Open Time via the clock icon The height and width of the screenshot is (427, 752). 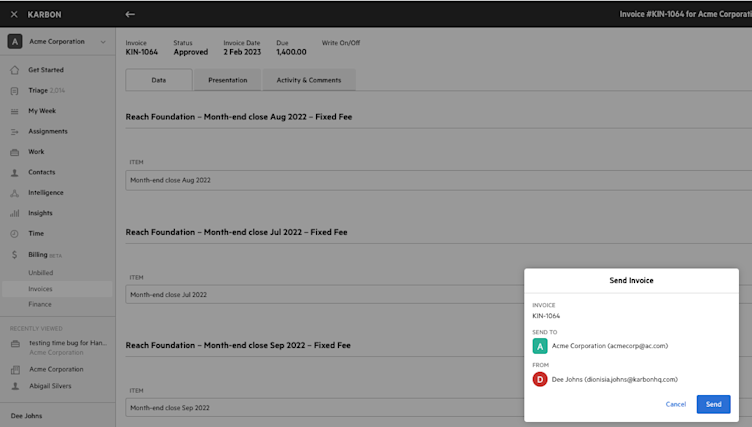(14, 234)
